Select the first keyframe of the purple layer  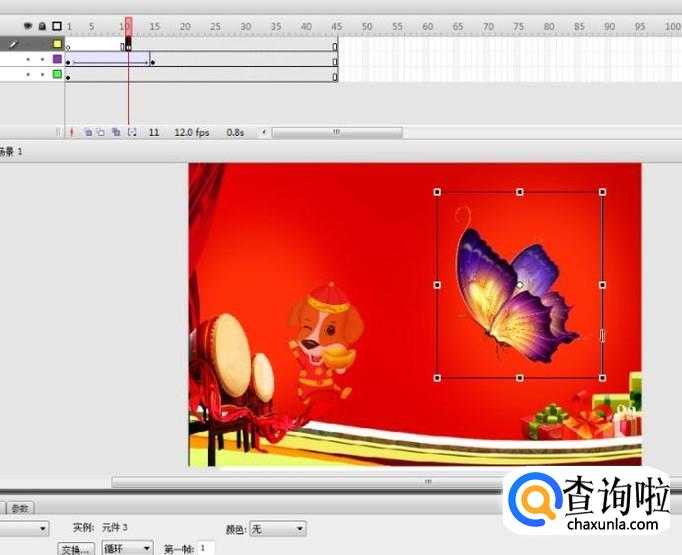click(x=68, y=63)
